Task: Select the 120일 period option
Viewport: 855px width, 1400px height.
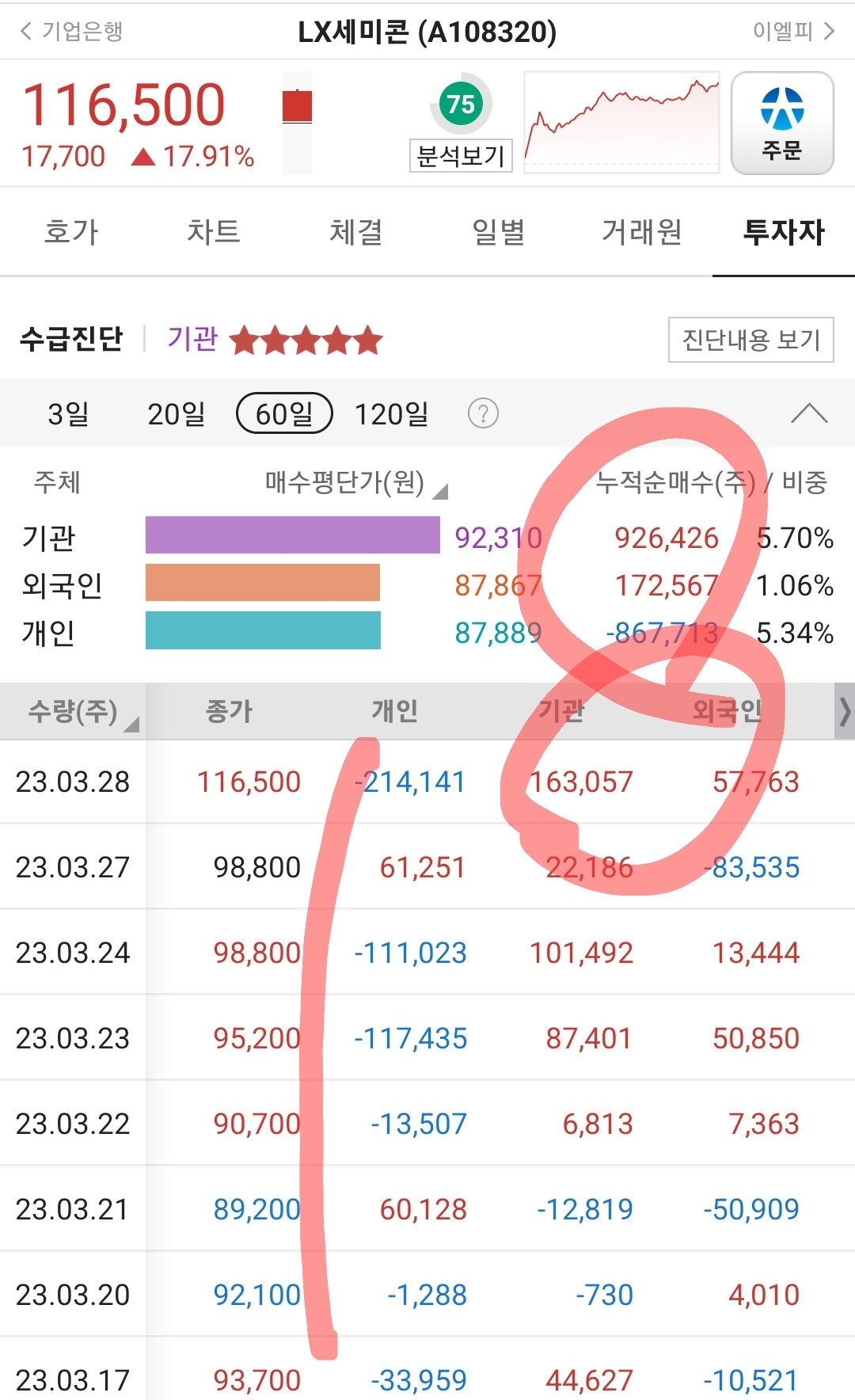Action: 391,413
